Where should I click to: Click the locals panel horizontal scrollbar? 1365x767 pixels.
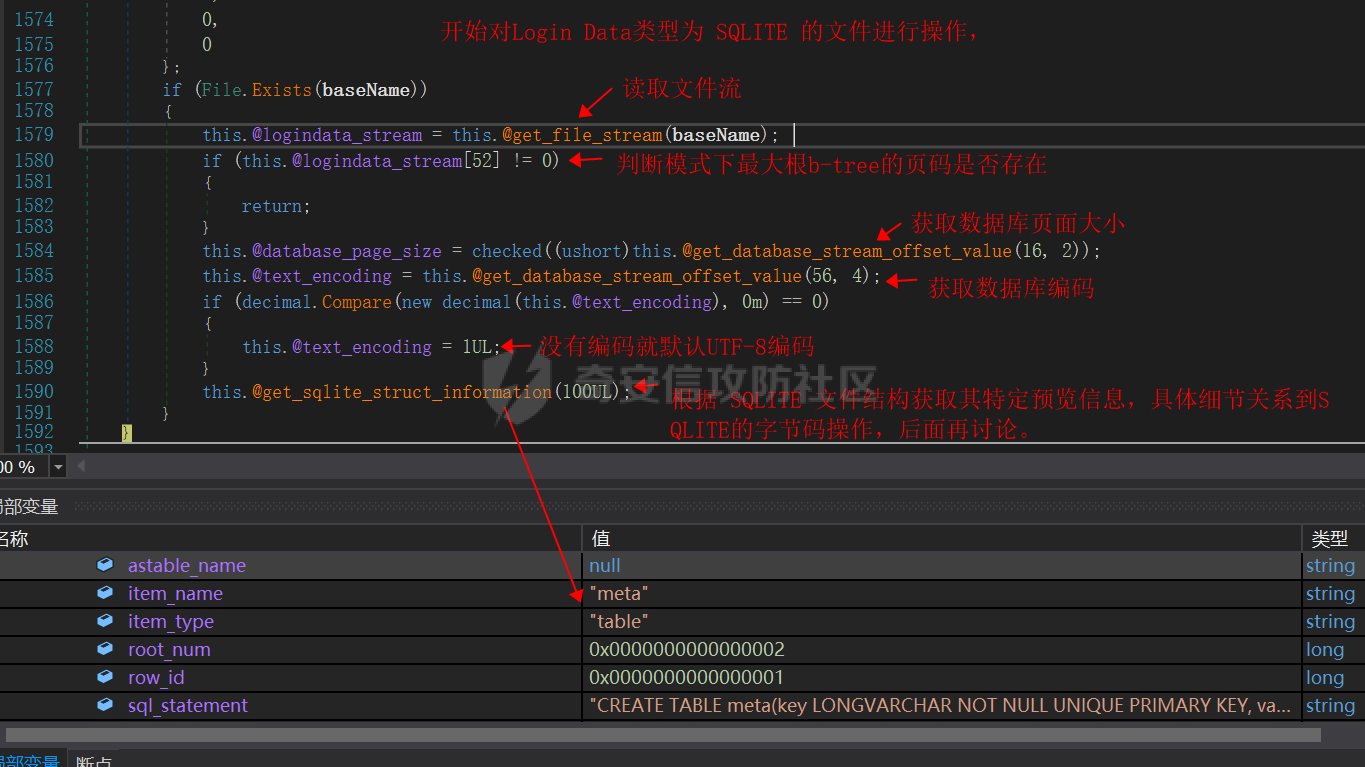(x=660, y=734)
